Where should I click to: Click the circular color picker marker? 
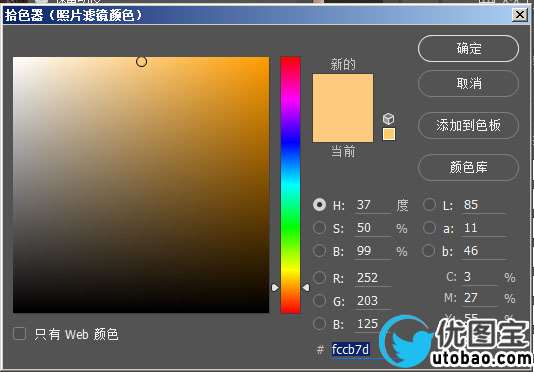point(141,62)
